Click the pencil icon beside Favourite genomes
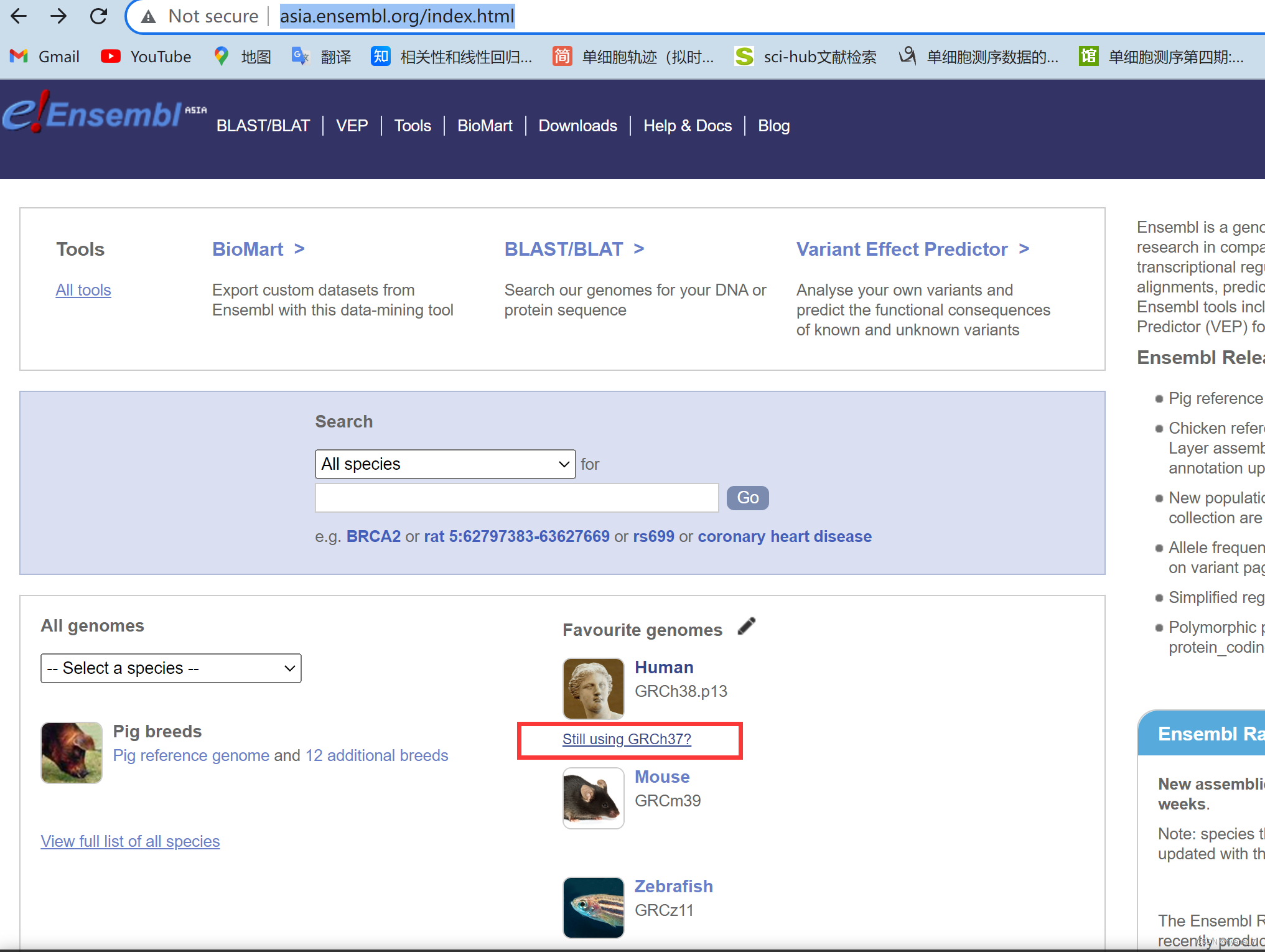The image size is (1265, 952). tap(746, 627)
